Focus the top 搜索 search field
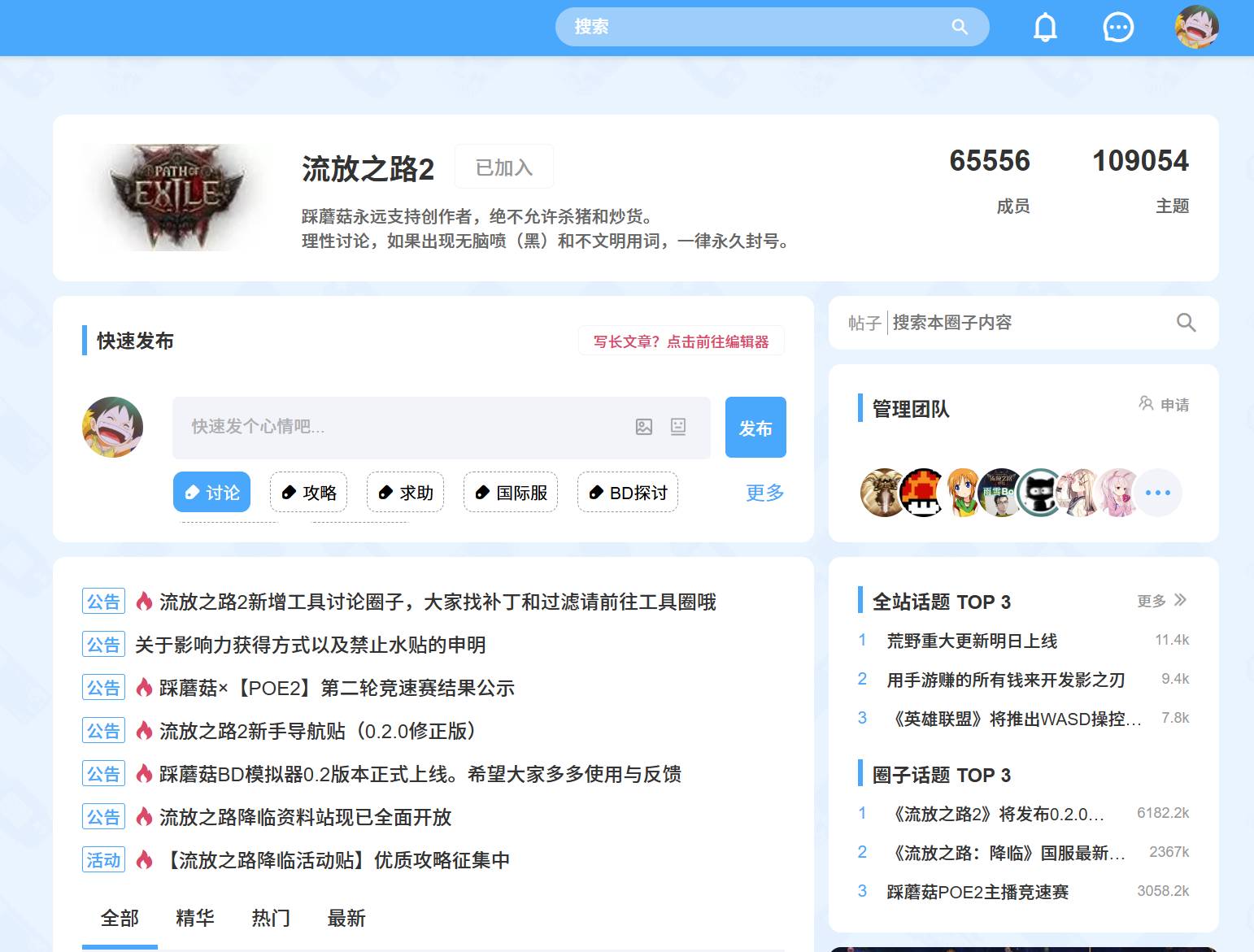1254x952 pixels. [x=772, y=27]
